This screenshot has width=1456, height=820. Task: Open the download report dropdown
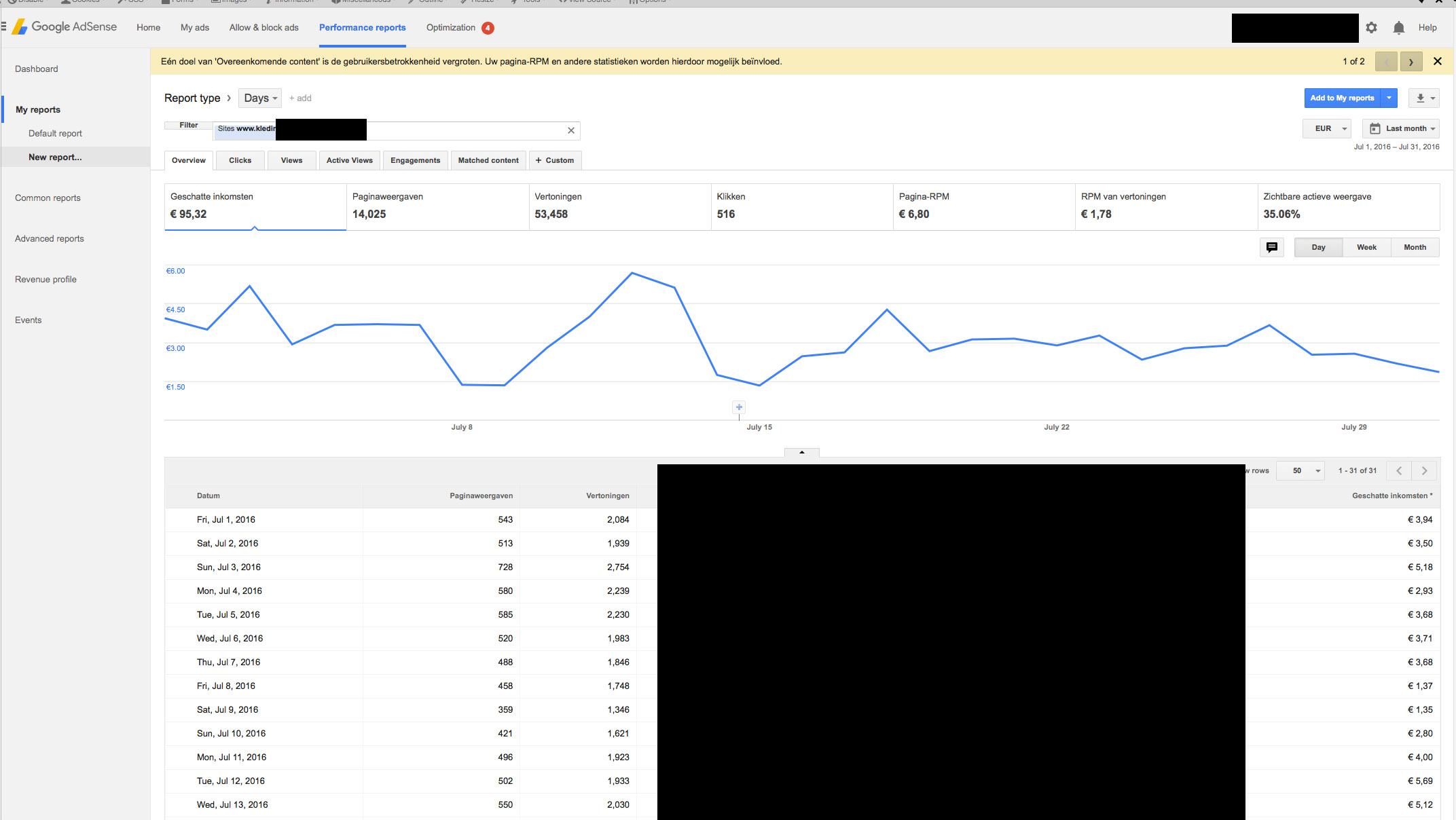click(x=1423, y=98)
